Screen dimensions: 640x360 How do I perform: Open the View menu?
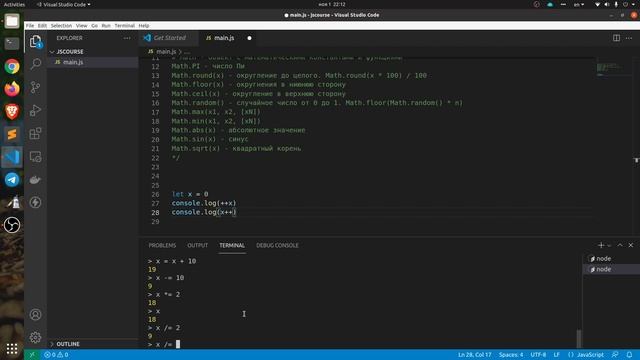point(82,25)
